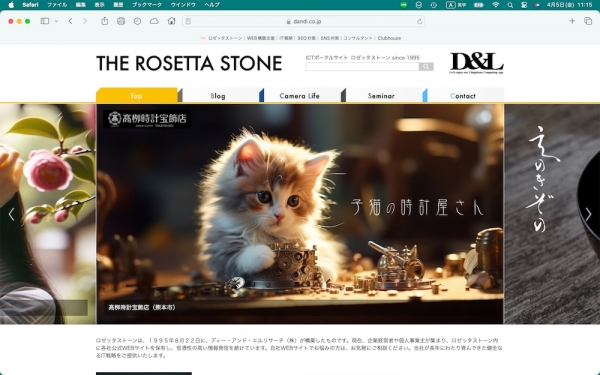Screen dimensions: 600x375
Task: Switch to the Blog tab
Action: click(x=218, y=96)
